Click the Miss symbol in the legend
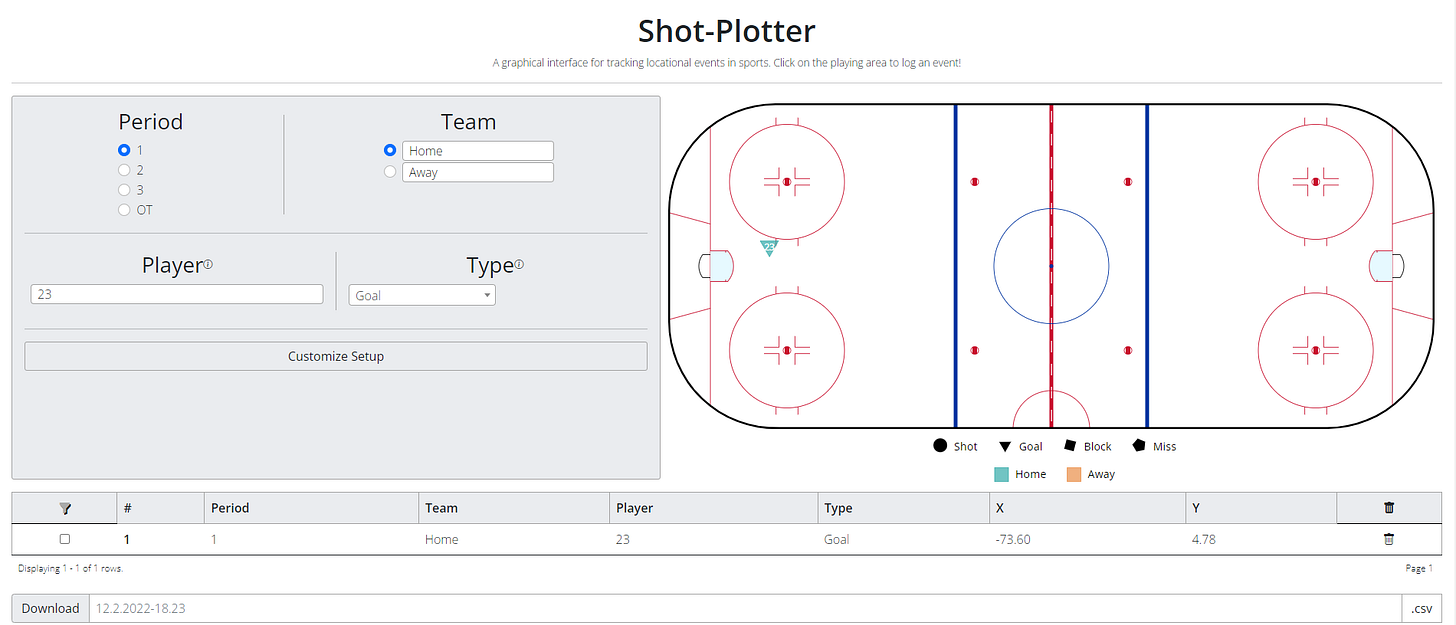The width and height of the screenshot is (1456, 625). tap(1139, 445)
